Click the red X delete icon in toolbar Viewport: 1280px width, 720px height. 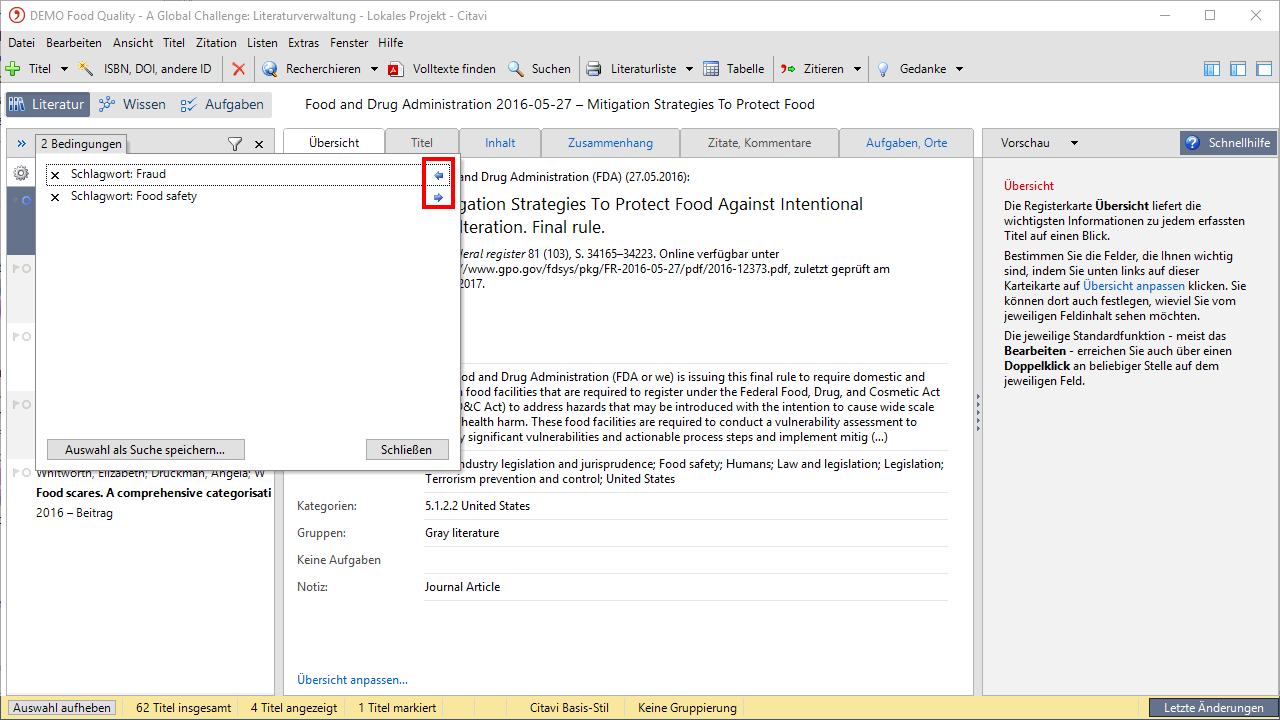238,69
